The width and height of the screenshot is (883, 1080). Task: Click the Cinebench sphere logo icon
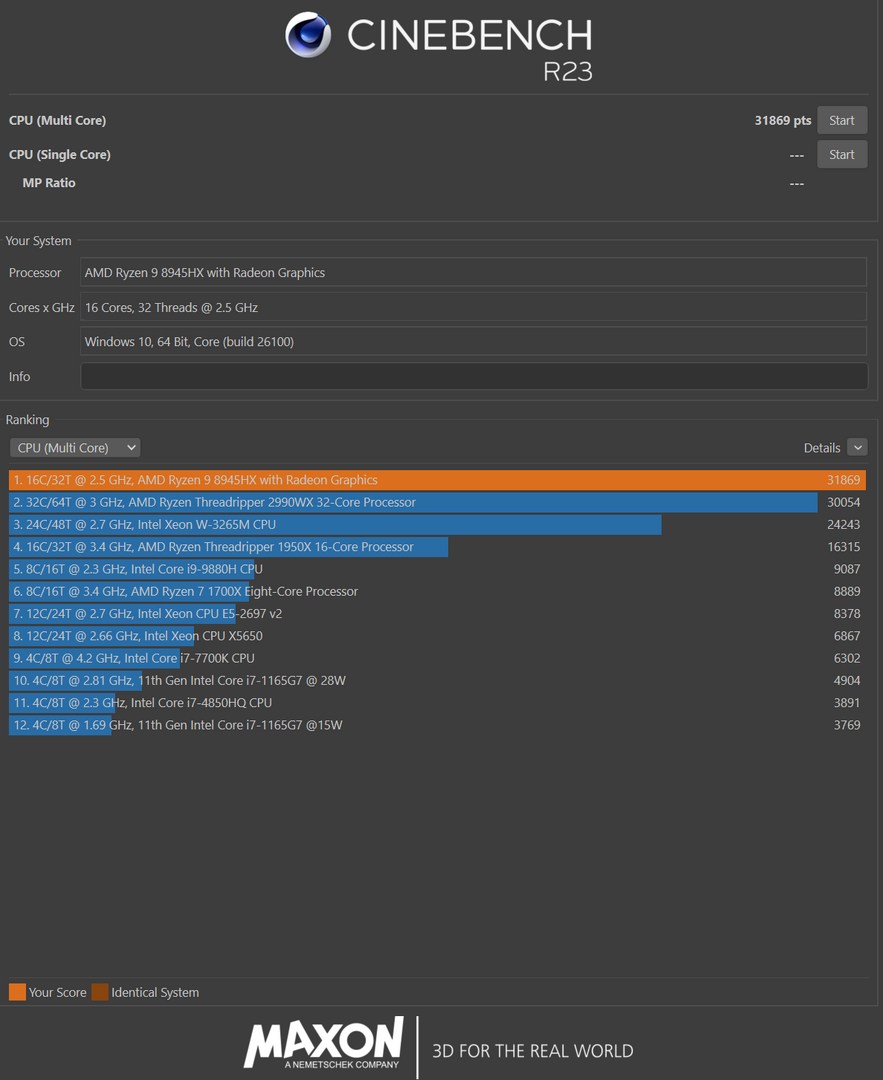click(x=308, y=34)
